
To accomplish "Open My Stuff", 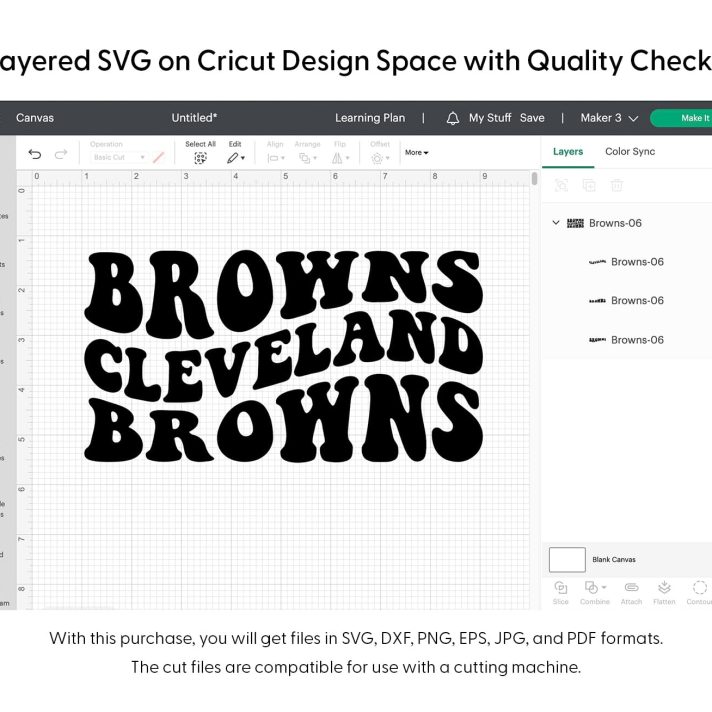I will coord(490,118).
